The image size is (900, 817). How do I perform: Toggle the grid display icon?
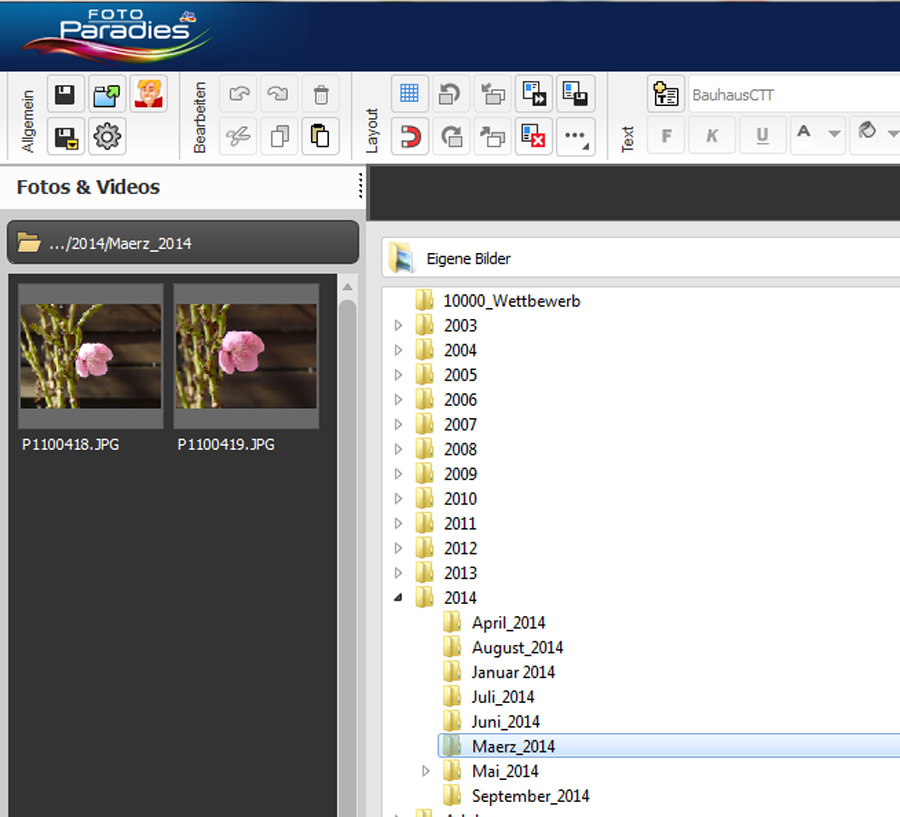pos(408,95)
